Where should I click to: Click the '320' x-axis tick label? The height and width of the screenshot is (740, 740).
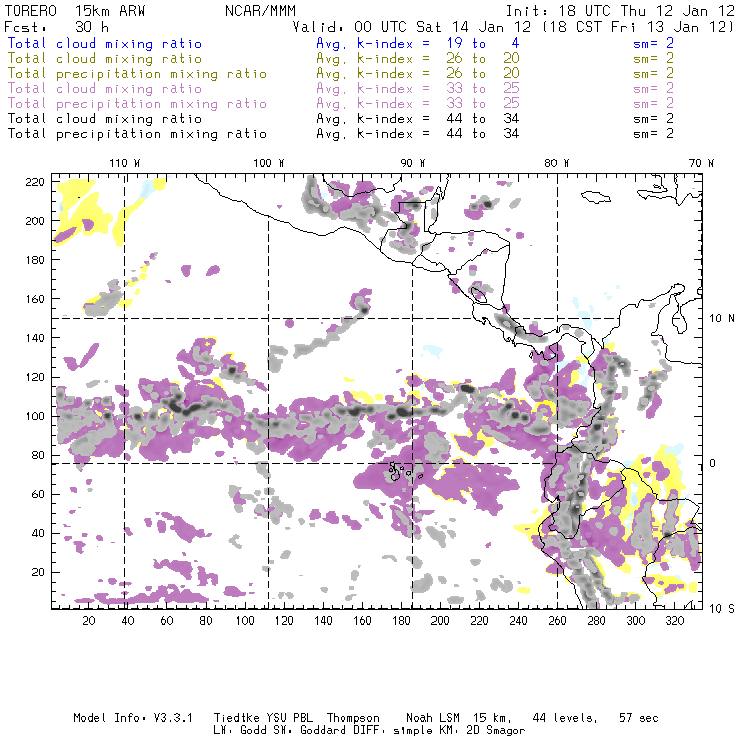pyautogui.click(x=674, y=621)
